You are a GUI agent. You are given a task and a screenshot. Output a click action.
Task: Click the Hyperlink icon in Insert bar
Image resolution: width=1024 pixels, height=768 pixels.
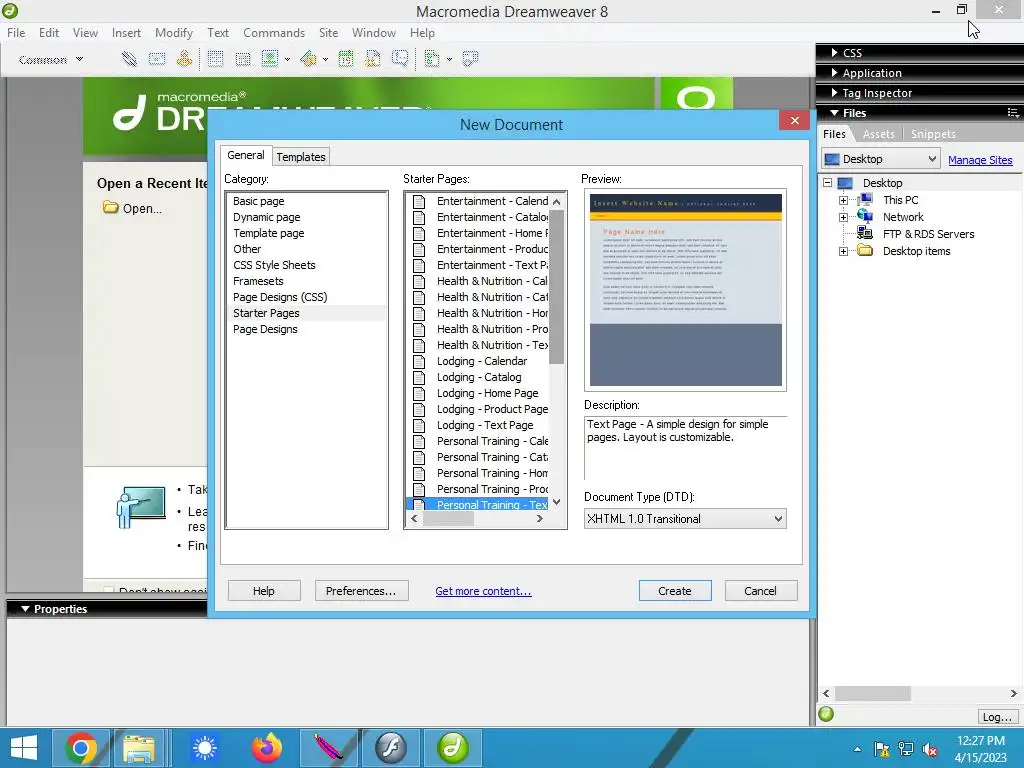click(x=129, y=59)
